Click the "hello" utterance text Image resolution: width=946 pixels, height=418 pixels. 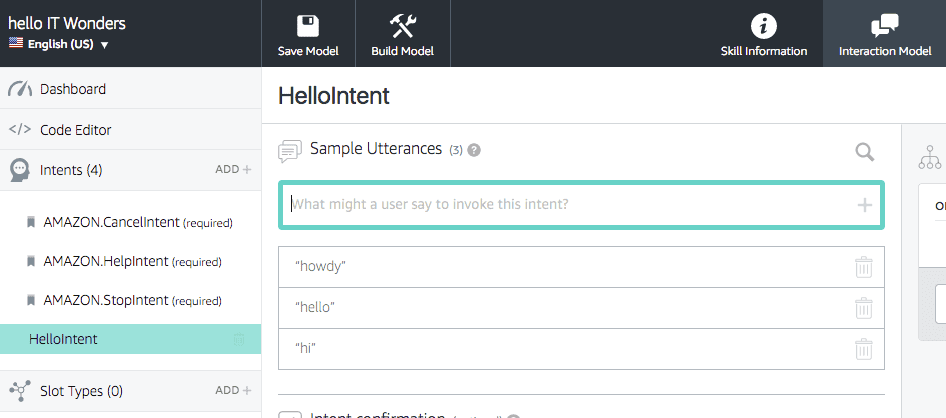[x=314, y=308]
